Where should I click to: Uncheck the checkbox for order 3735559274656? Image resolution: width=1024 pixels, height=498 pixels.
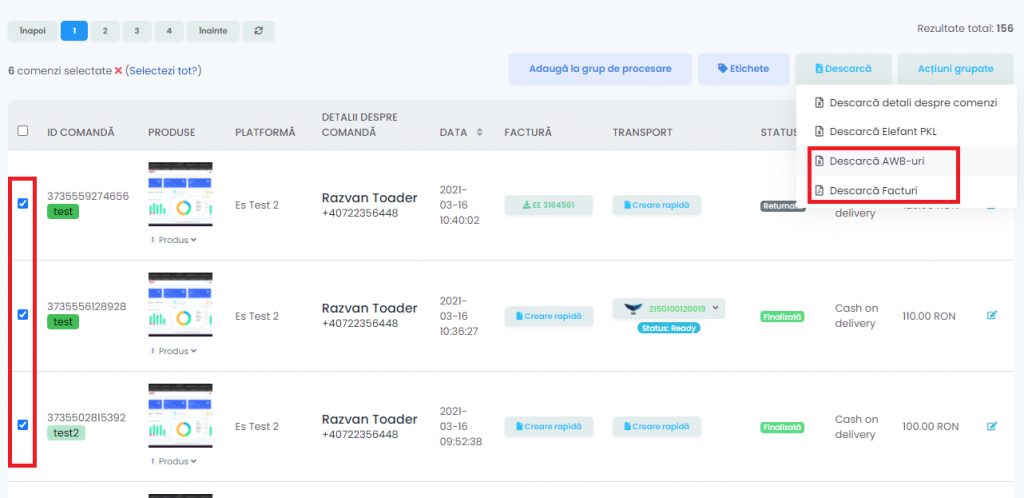(23, 204)
